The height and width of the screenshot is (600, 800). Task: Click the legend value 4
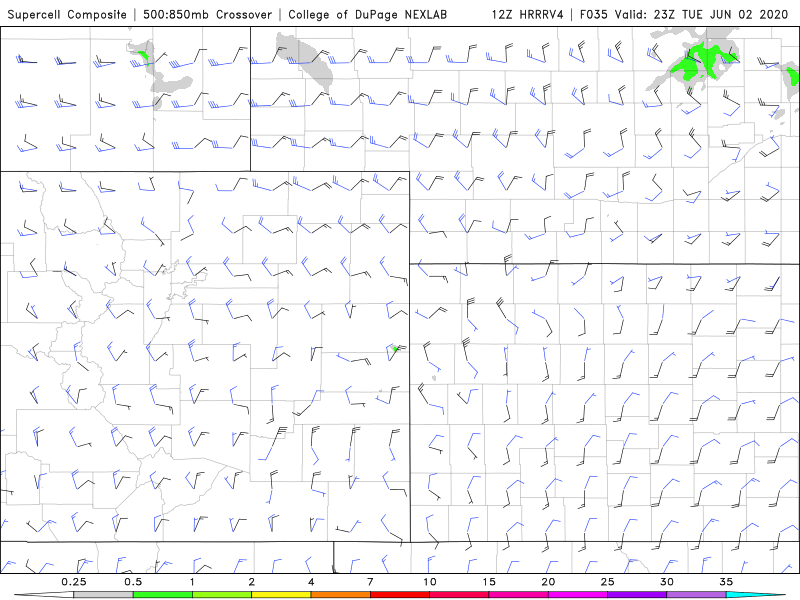(311, 582)
